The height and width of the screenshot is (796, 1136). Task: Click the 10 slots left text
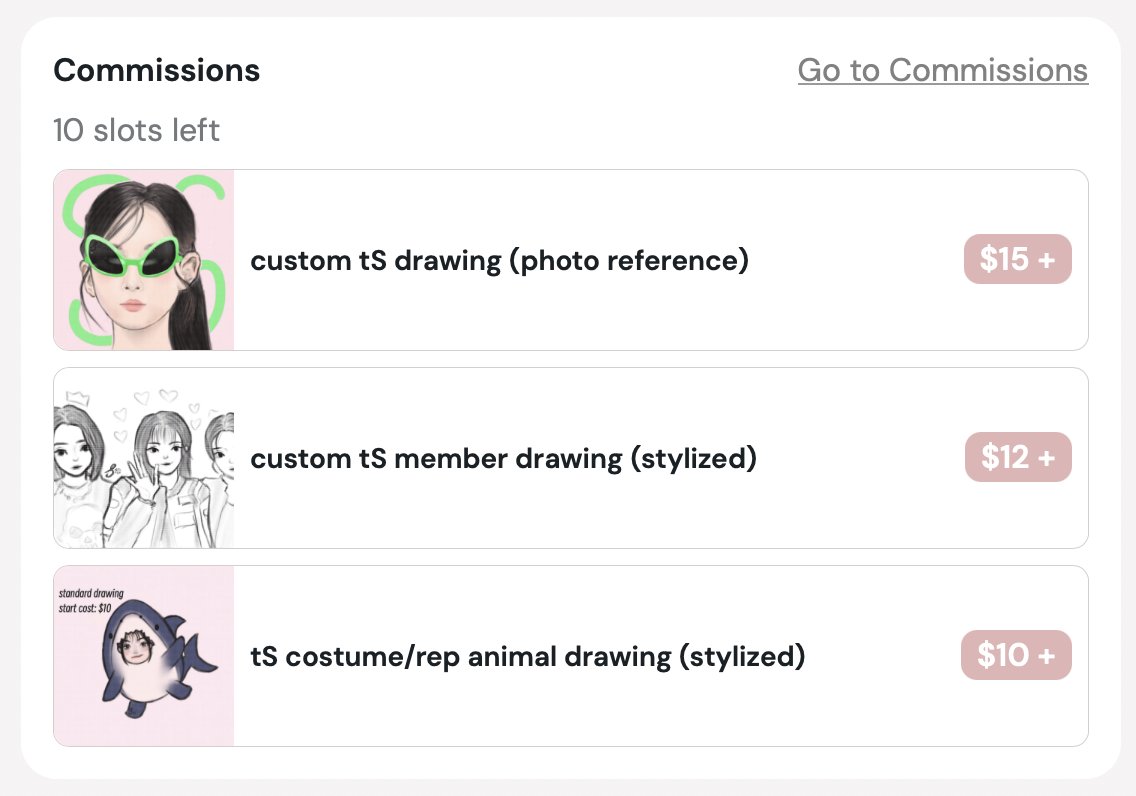coord(136,130)
